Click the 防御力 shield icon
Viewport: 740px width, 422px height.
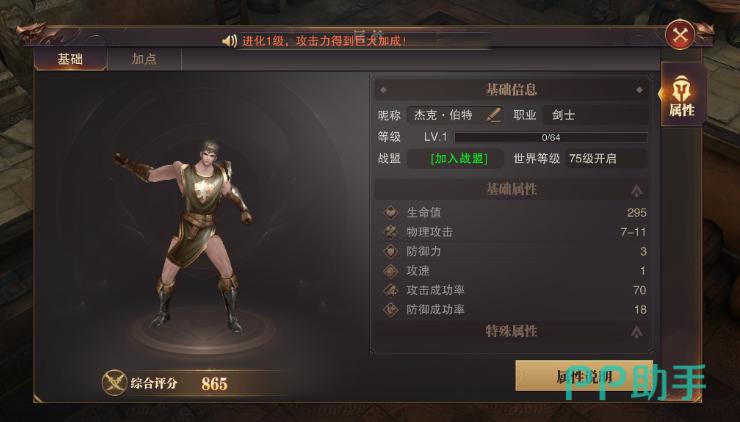391,251
